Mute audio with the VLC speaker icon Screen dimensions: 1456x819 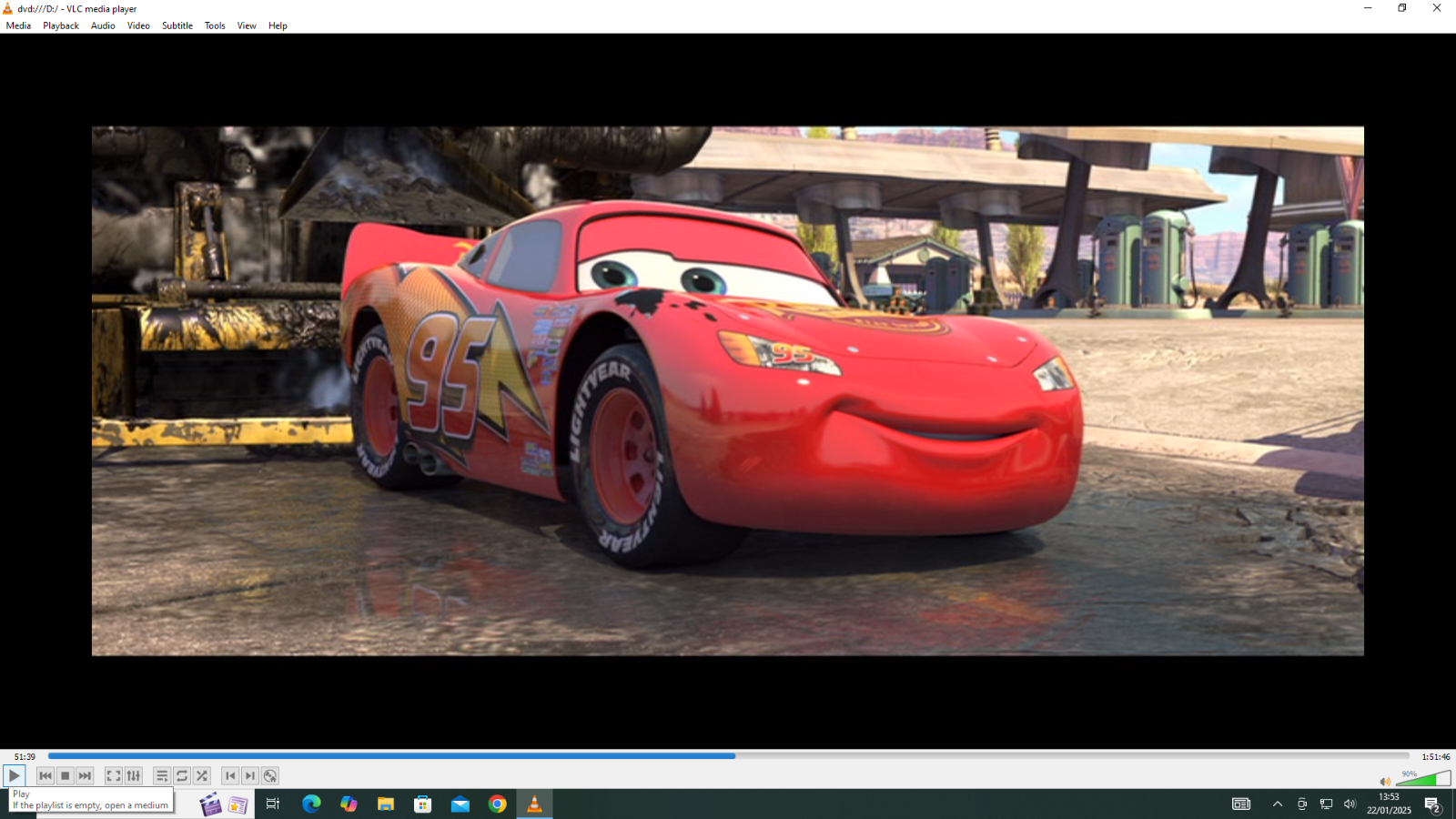pos(1385,782)
